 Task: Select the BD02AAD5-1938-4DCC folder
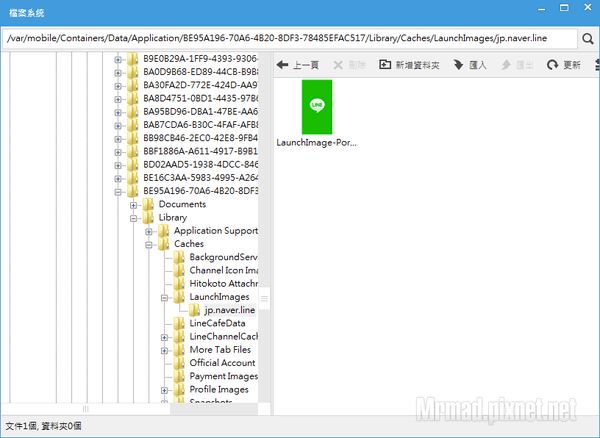click(201, 164)
